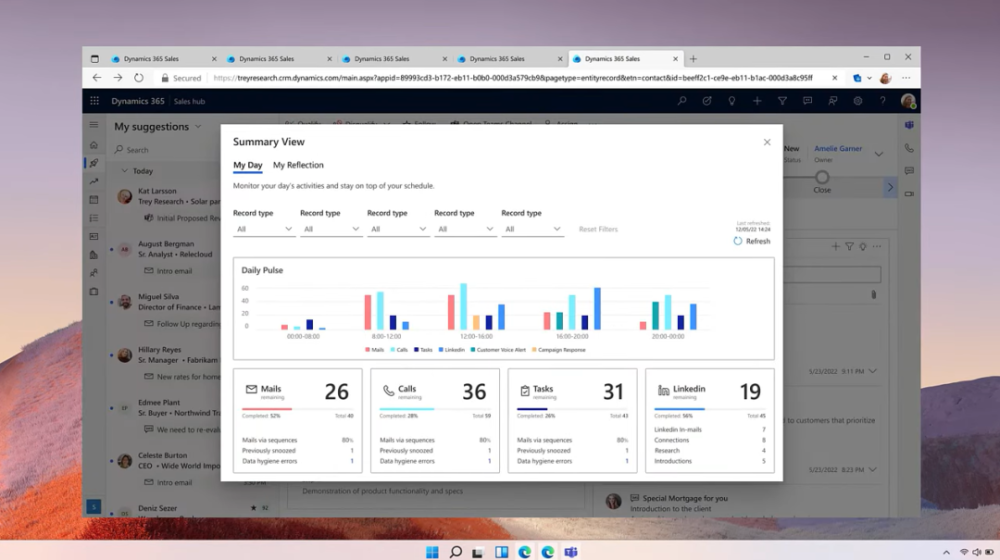
Task: Click the search magnifier in Dynamics header
Action: coord(682,101)
